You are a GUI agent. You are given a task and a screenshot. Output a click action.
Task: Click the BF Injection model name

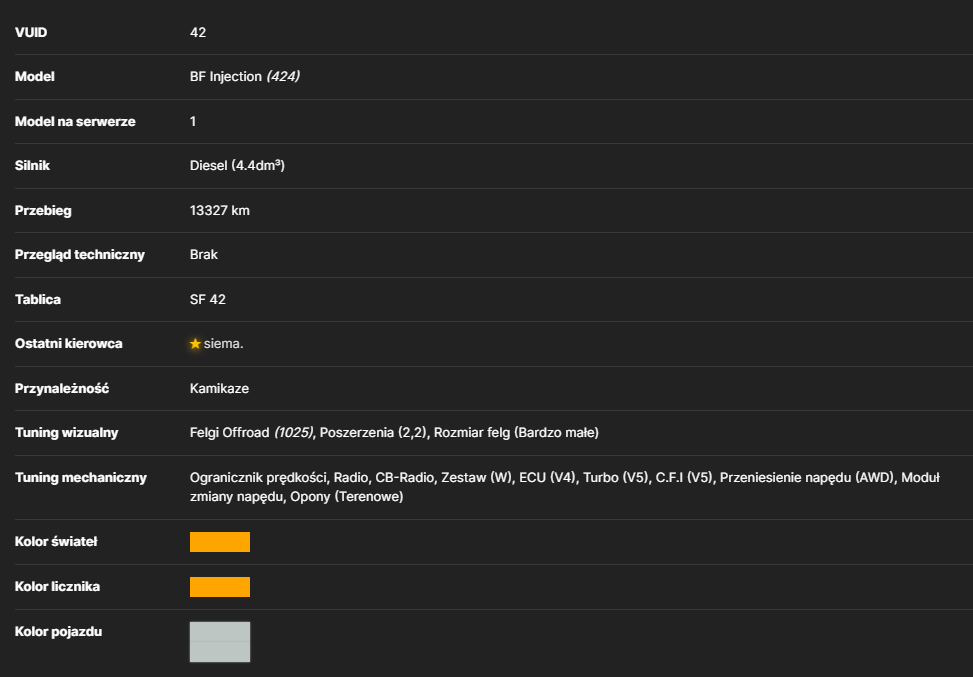[x=226, y=76]
